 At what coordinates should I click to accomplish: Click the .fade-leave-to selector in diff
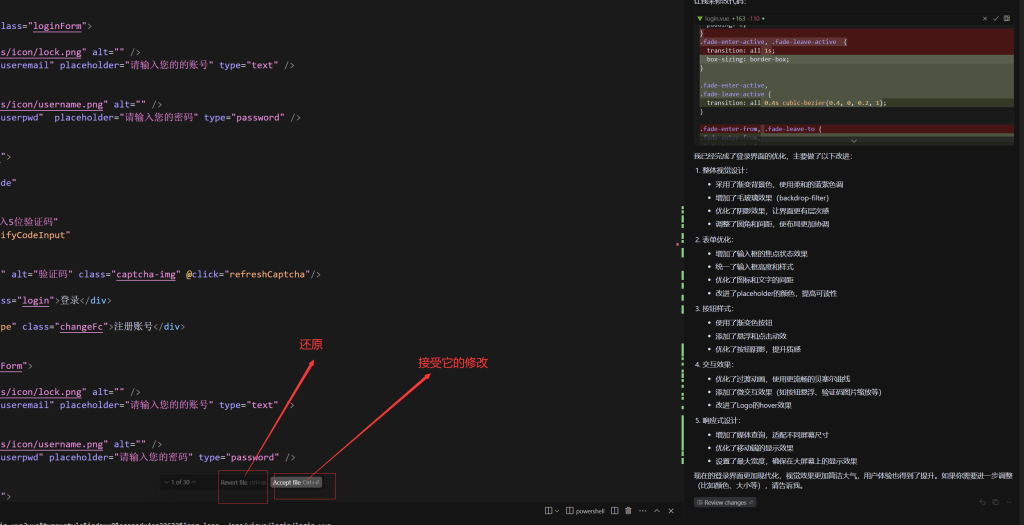[x=790, y=129]
